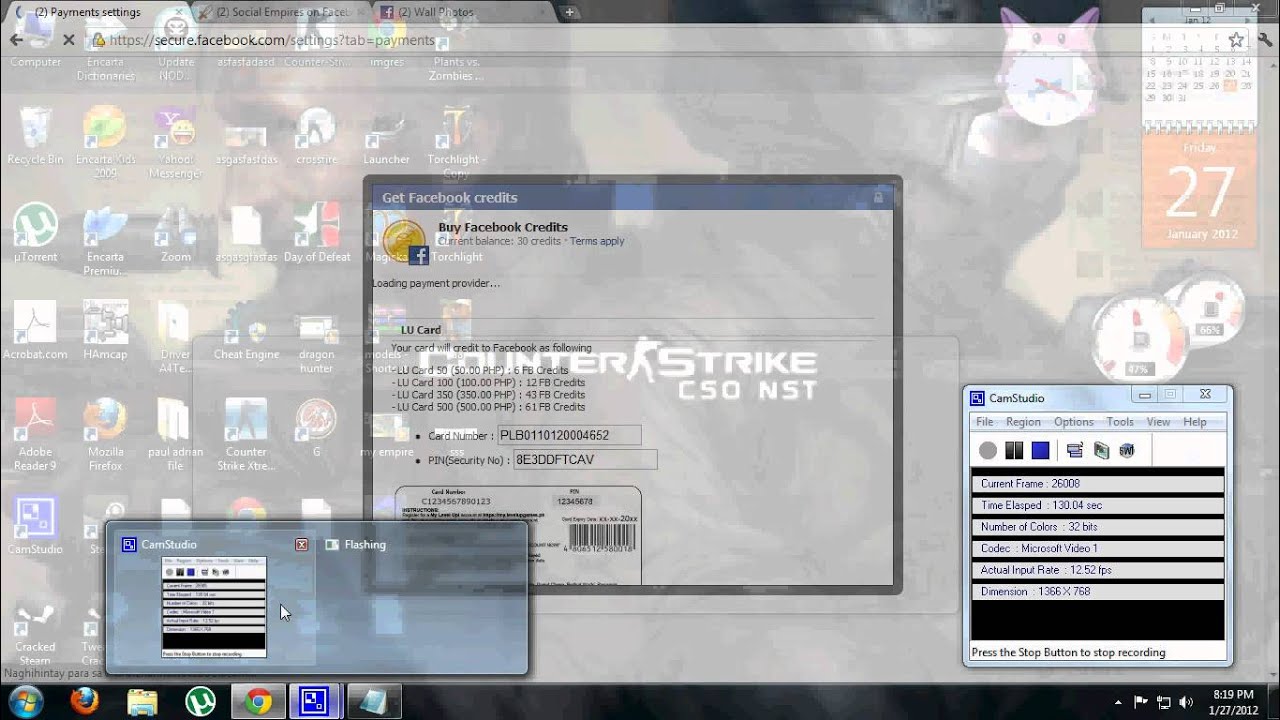Click the notepad-style taskbar button
Image resolution: width=1280 pixels, height=720 pixels.
tap(374, 702)
